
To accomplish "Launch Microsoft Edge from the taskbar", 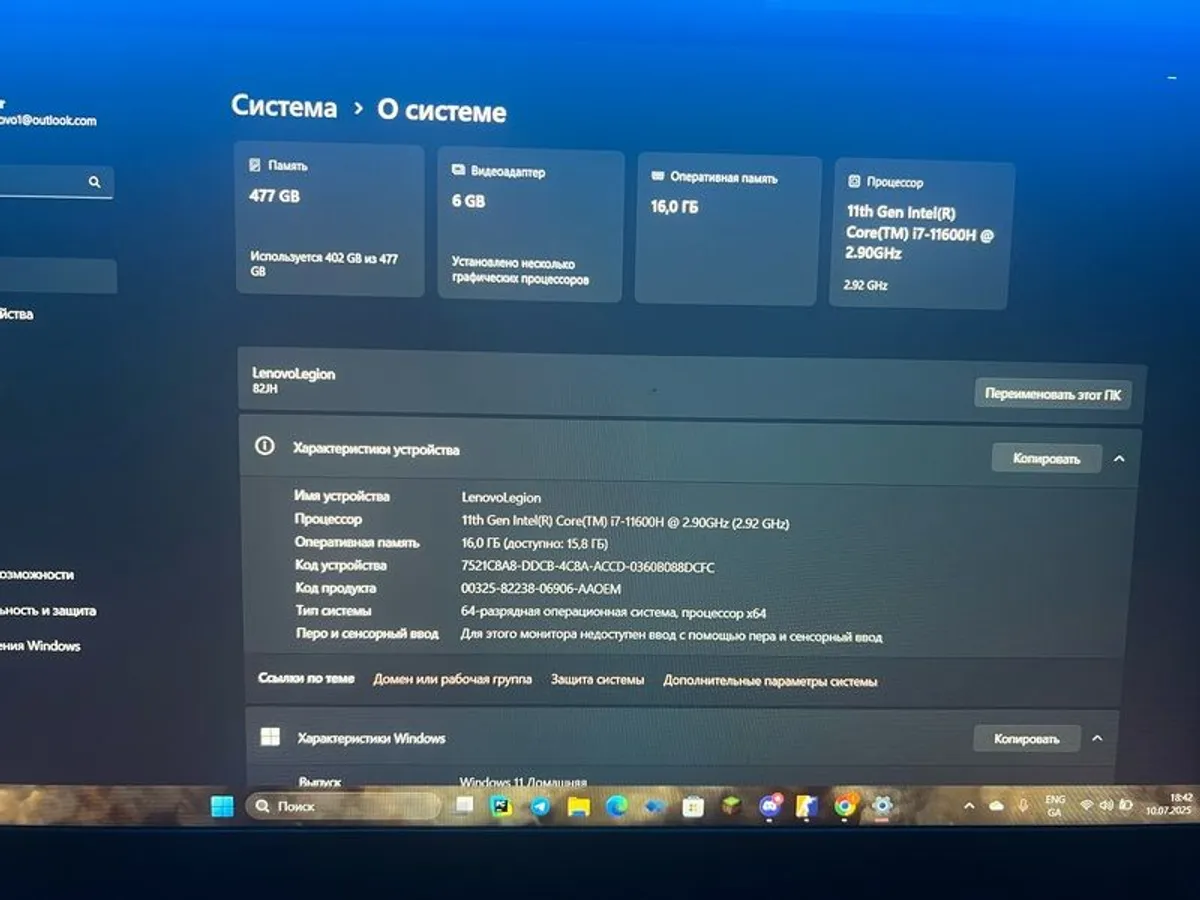I will click(616, 806).
